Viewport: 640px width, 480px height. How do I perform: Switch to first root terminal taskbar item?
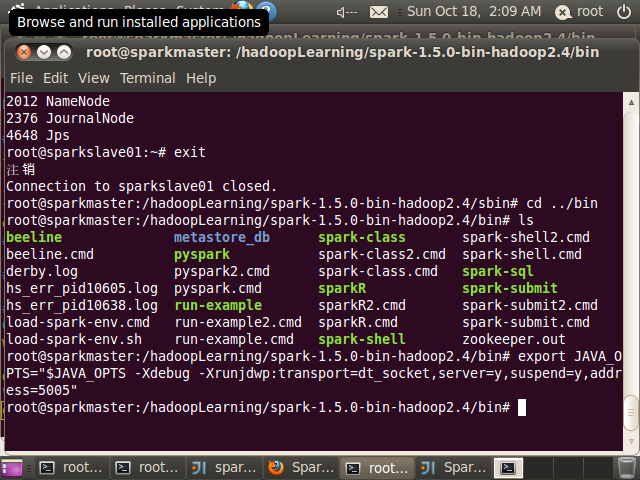click(x=71, y=468)
